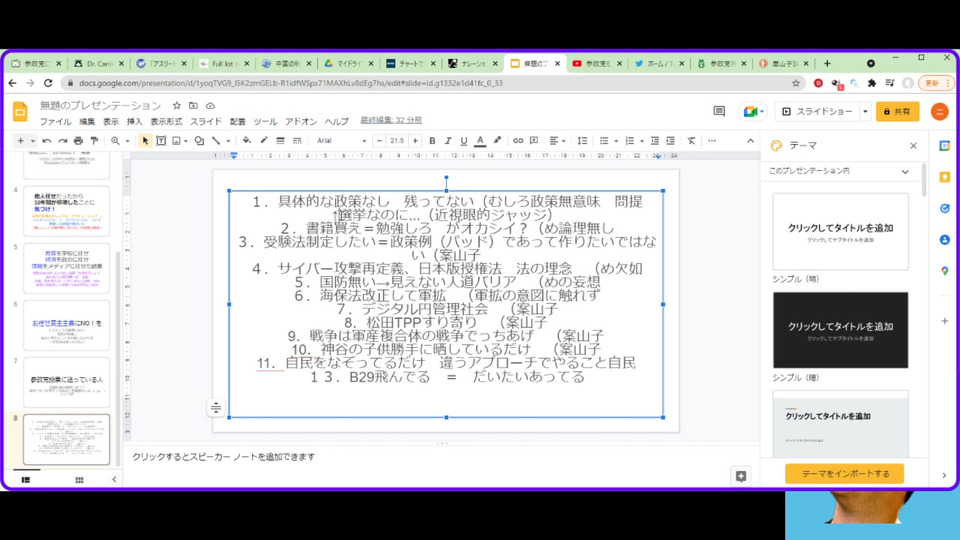Click the font size field 21.5
This screenshot has width=960, height=540.
coord(397,141)
